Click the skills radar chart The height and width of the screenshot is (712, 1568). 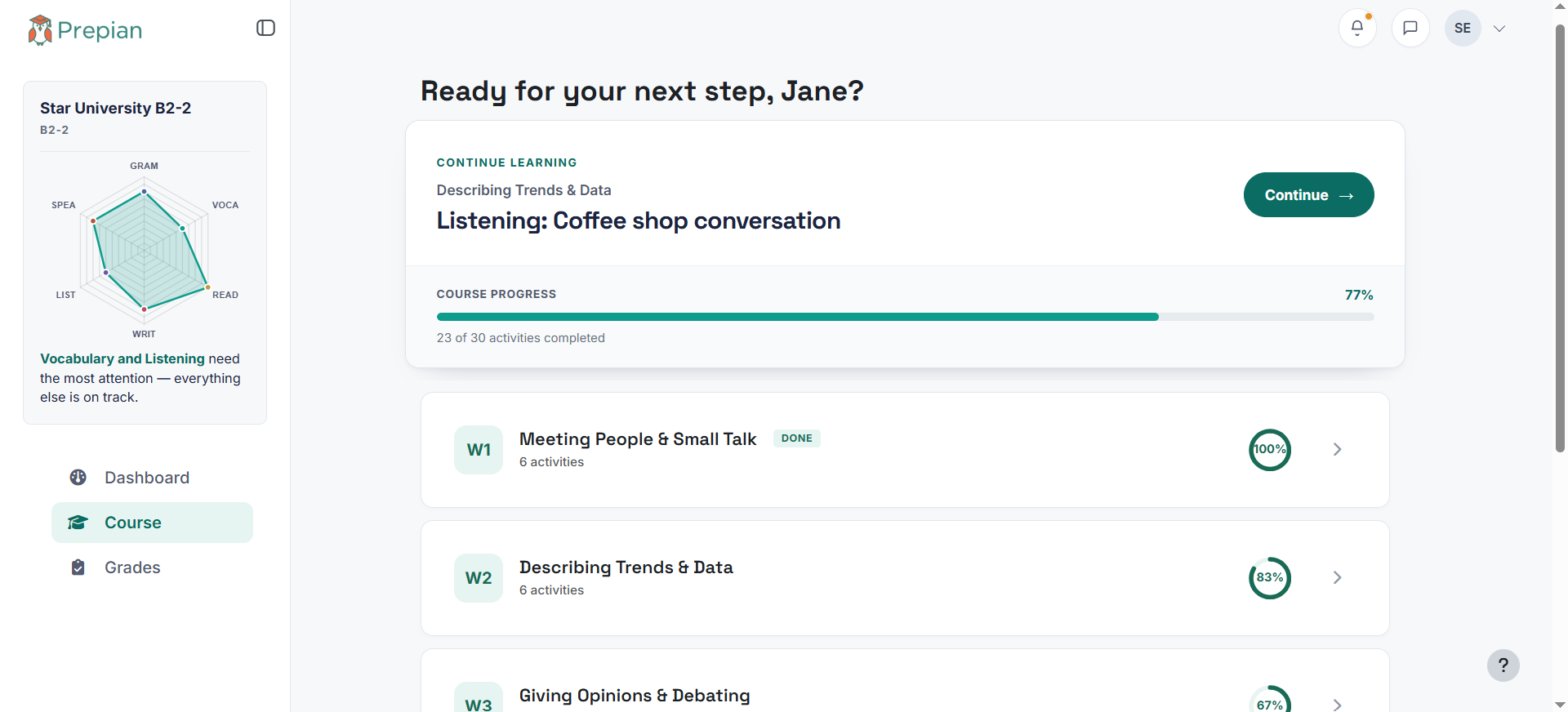[x=145, y=250]
